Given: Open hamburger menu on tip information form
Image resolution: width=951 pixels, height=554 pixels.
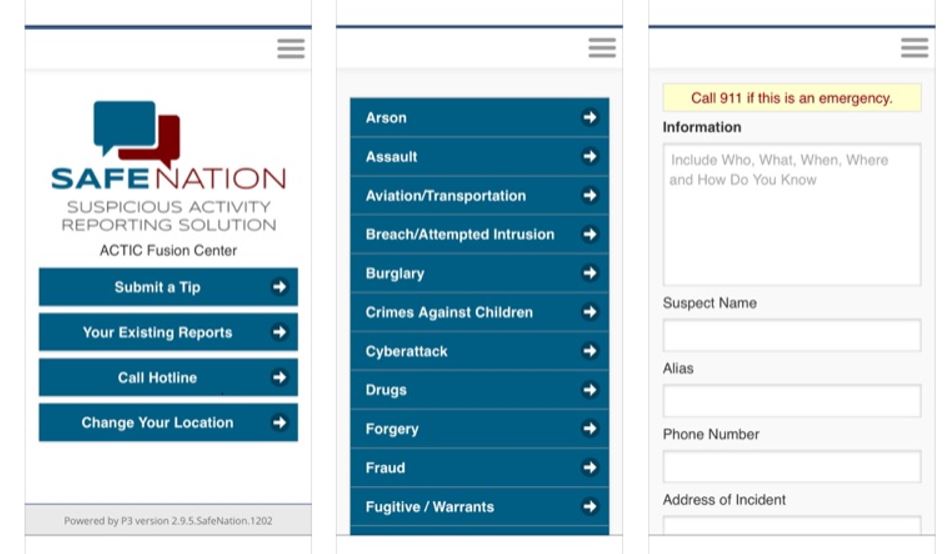Looking at the screenshot, I should [x=915, y=48].
